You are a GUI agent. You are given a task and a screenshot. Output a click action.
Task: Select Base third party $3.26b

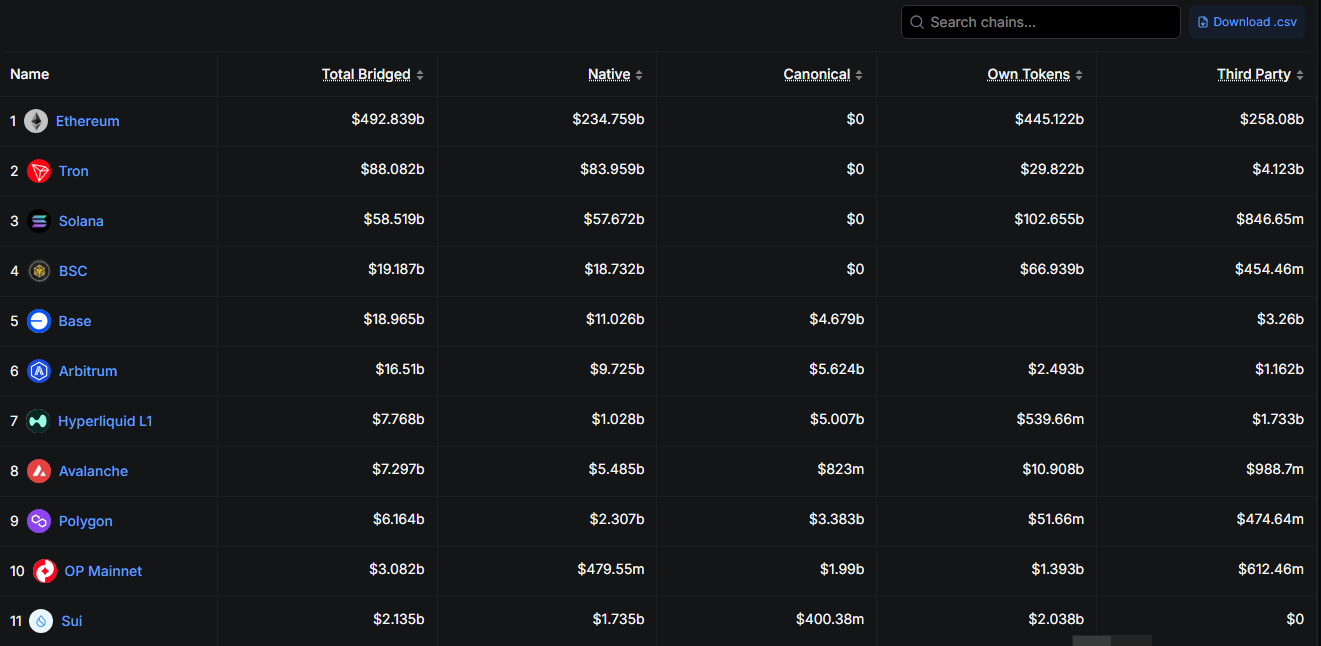click(1281, 319)
